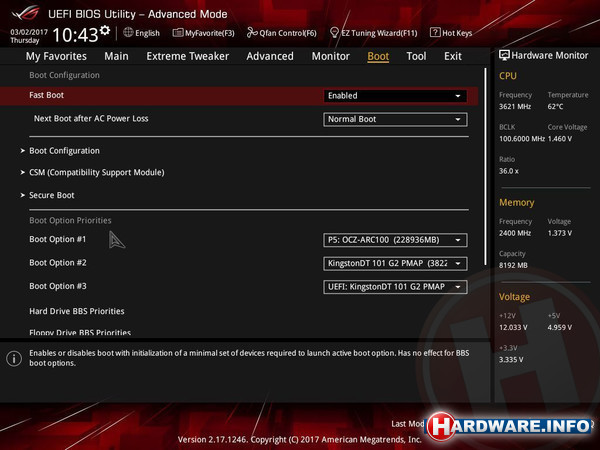Image resolution: width=600 pixels, height=450 pixels.
Task: Expand the Boot Configuration submenu
Action: 64,151
